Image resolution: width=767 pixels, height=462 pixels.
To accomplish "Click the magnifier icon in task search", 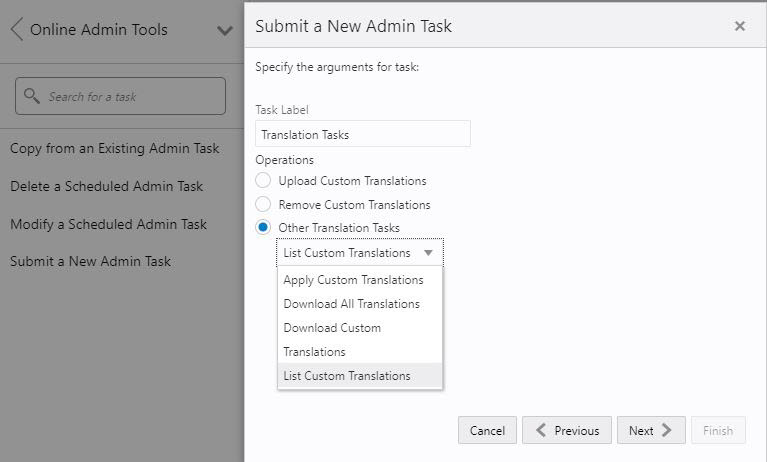I will click(32, 97).
